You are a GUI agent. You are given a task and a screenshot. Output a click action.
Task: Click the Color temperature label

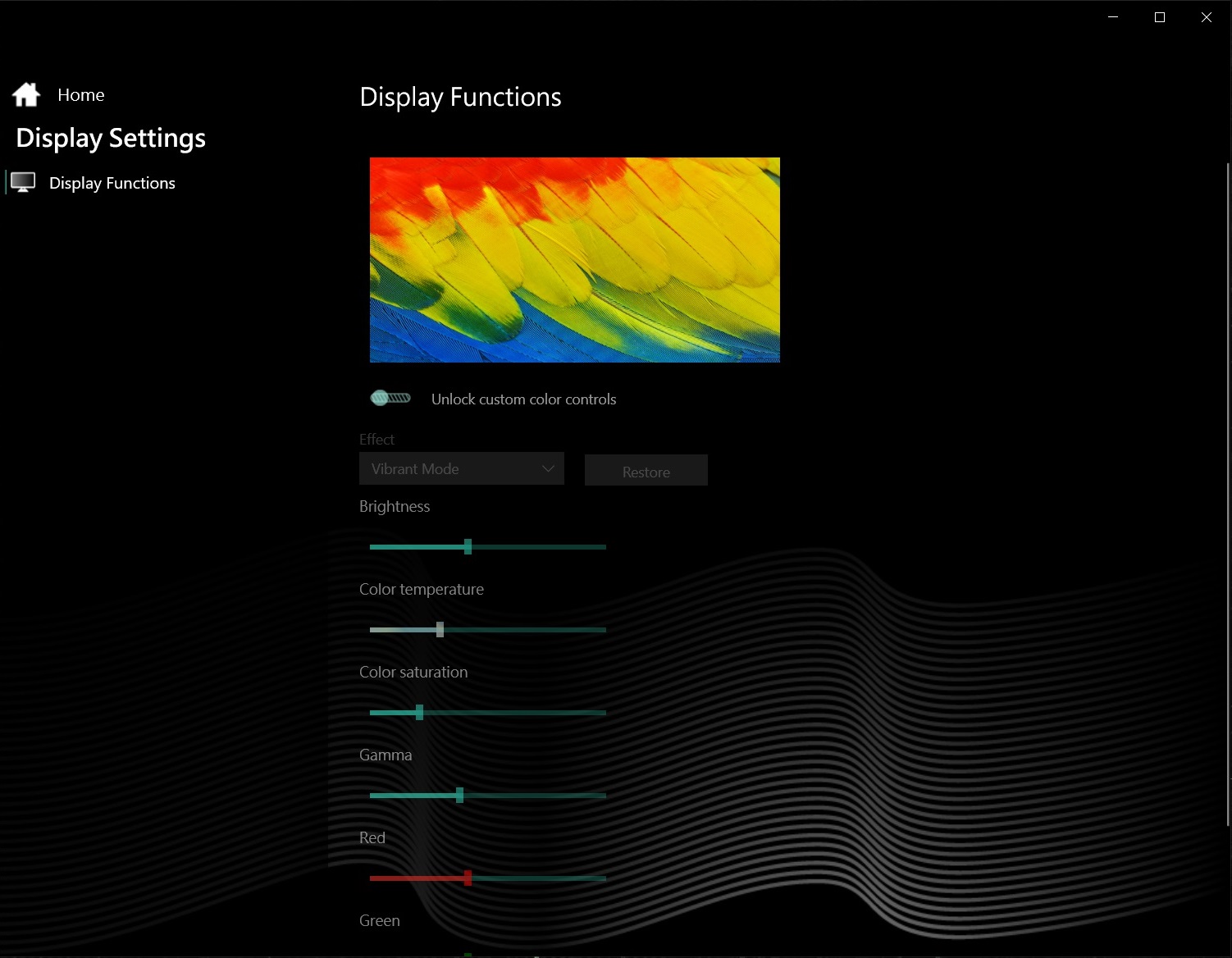(x=422, y=590)
